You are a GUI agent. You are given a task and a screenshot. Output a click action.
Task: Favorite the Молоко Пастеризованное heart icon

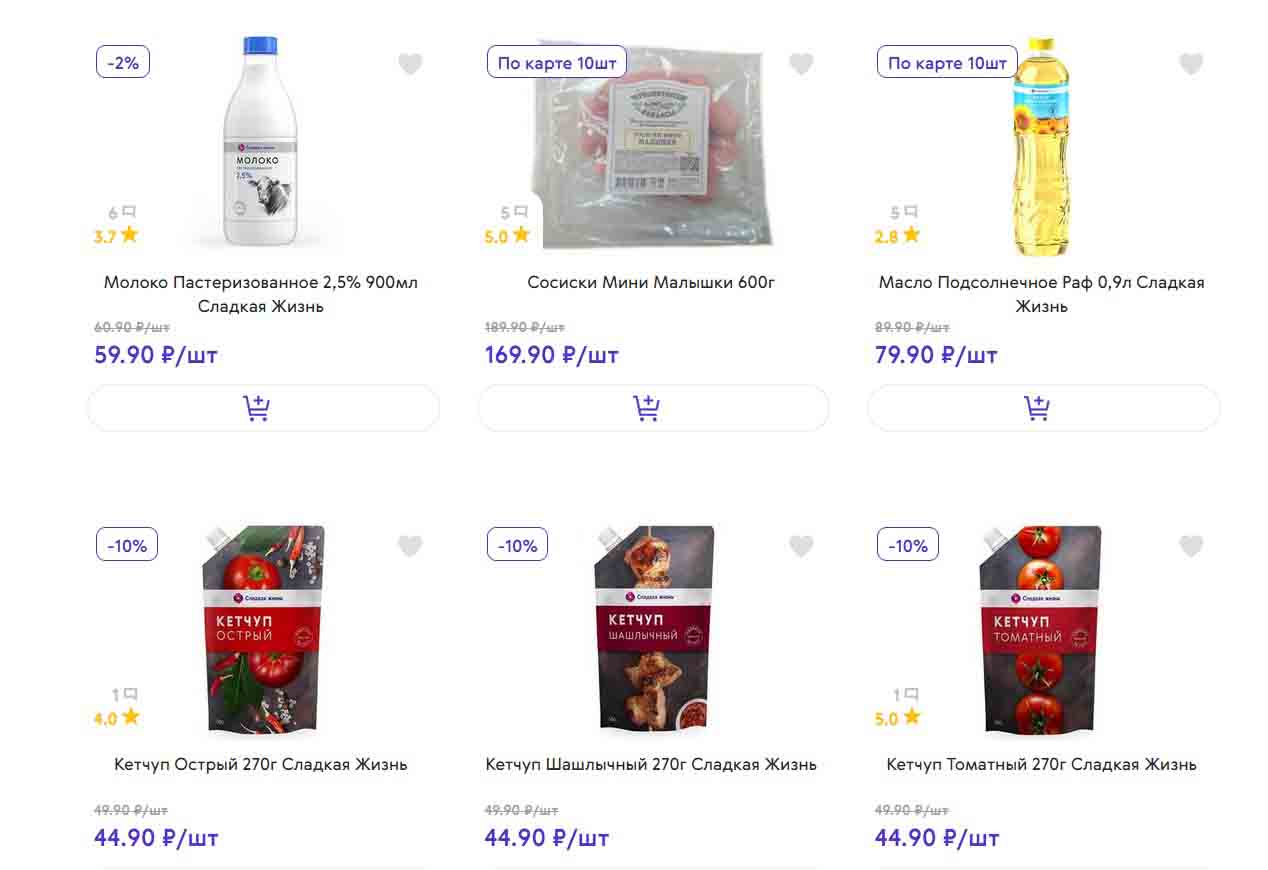pos(410,64)
